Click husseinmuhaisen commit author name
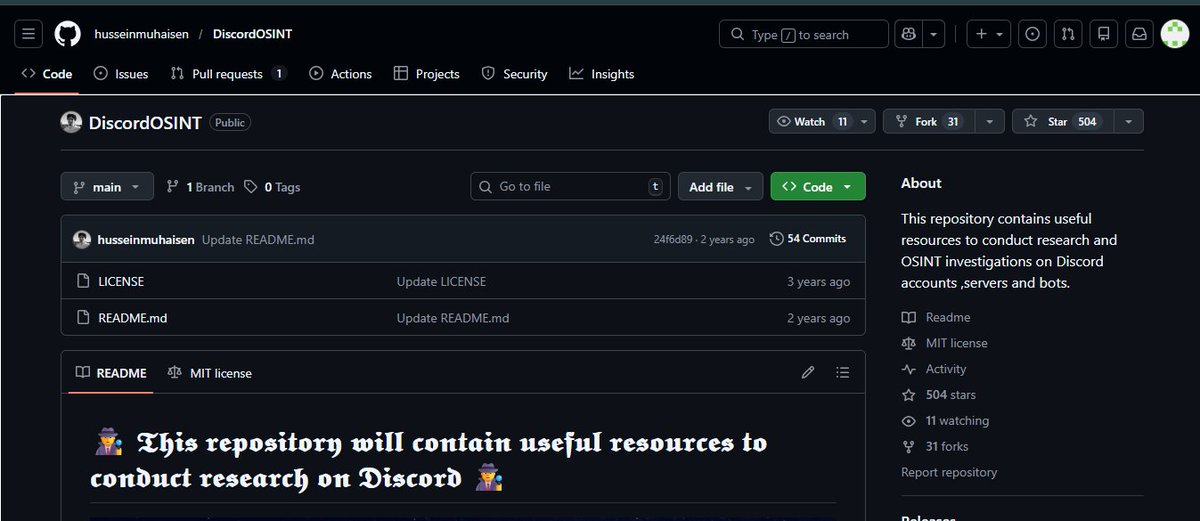The height and width of the screenshot is (521, 1200). [x=147, y=239]
